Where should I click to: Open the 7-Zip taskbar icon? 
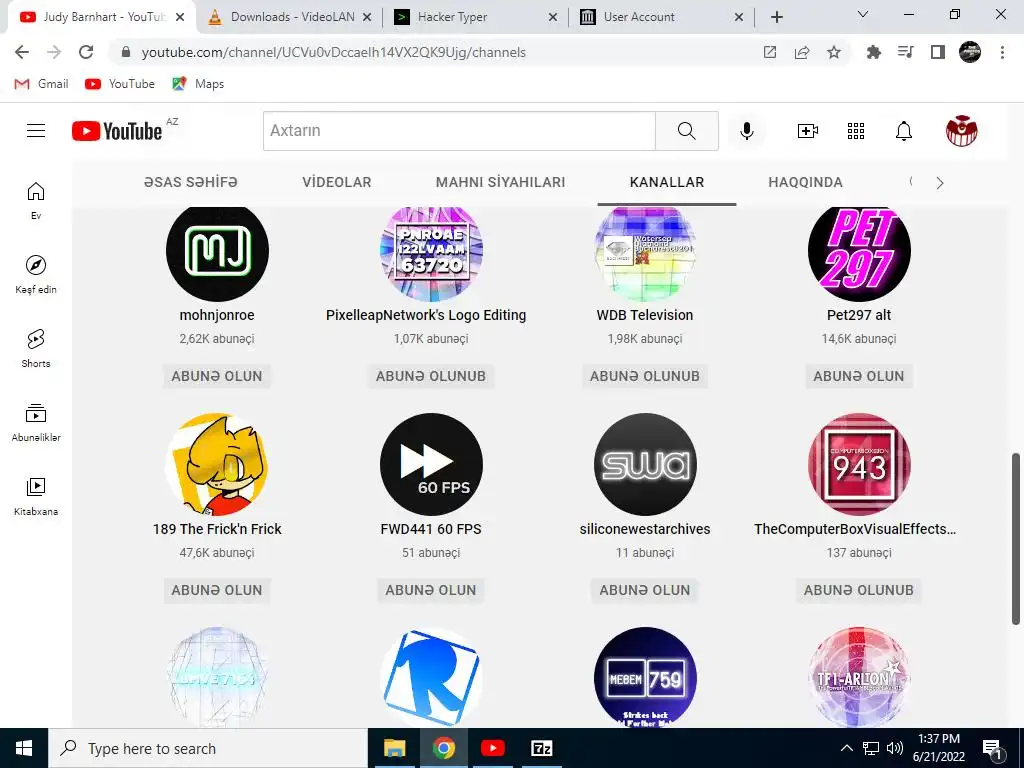click(x=542, y=748)
